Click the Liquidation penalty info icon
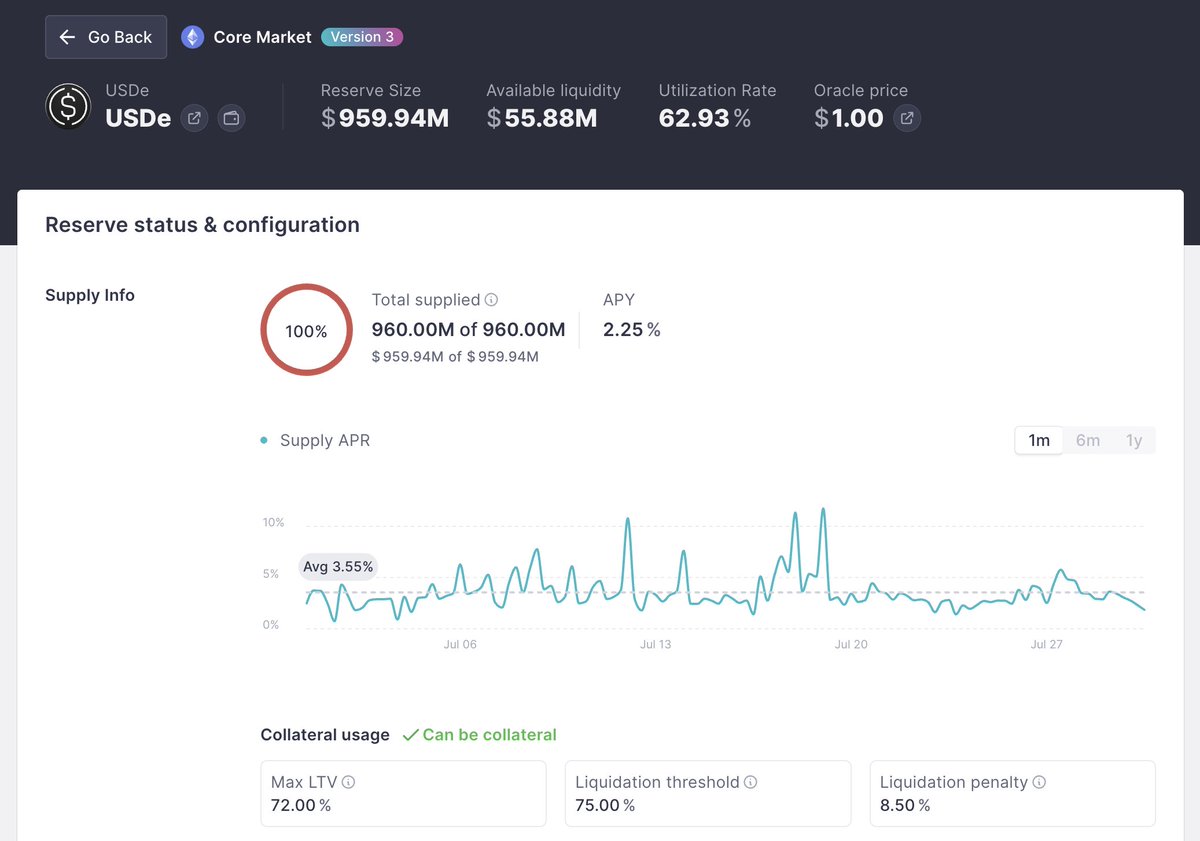Screen dimensions: 1200x841 point(1039,783)
